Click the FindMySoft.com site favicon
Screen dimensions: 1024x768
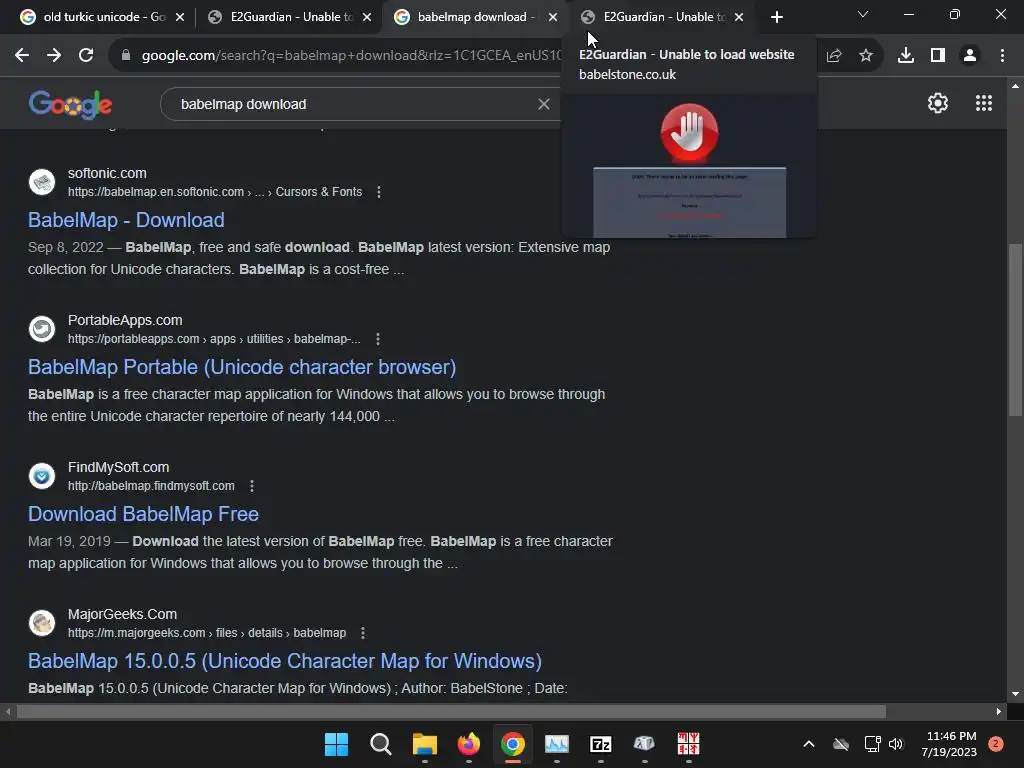[x=42, y=475]
